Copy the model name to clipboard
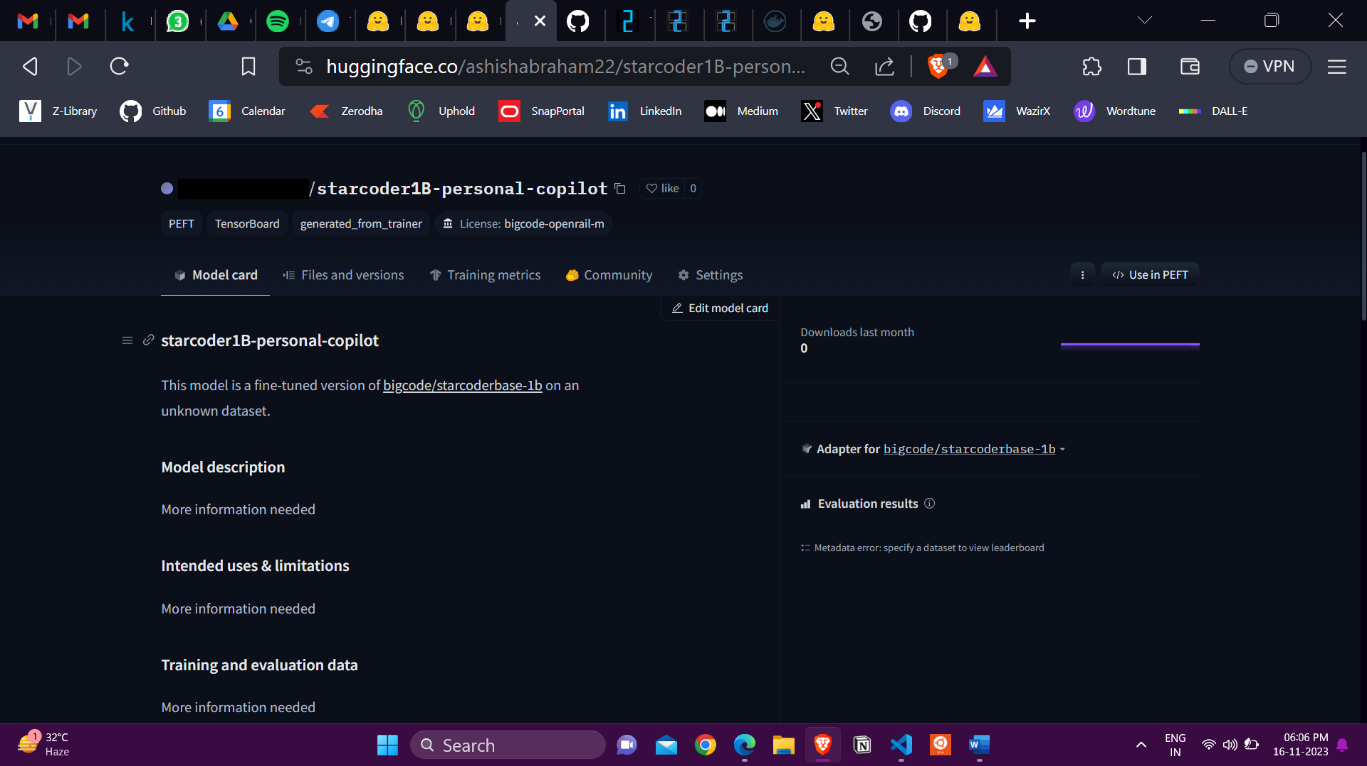The height and width of the screenshot is (766, 1367). click(619, 188)
